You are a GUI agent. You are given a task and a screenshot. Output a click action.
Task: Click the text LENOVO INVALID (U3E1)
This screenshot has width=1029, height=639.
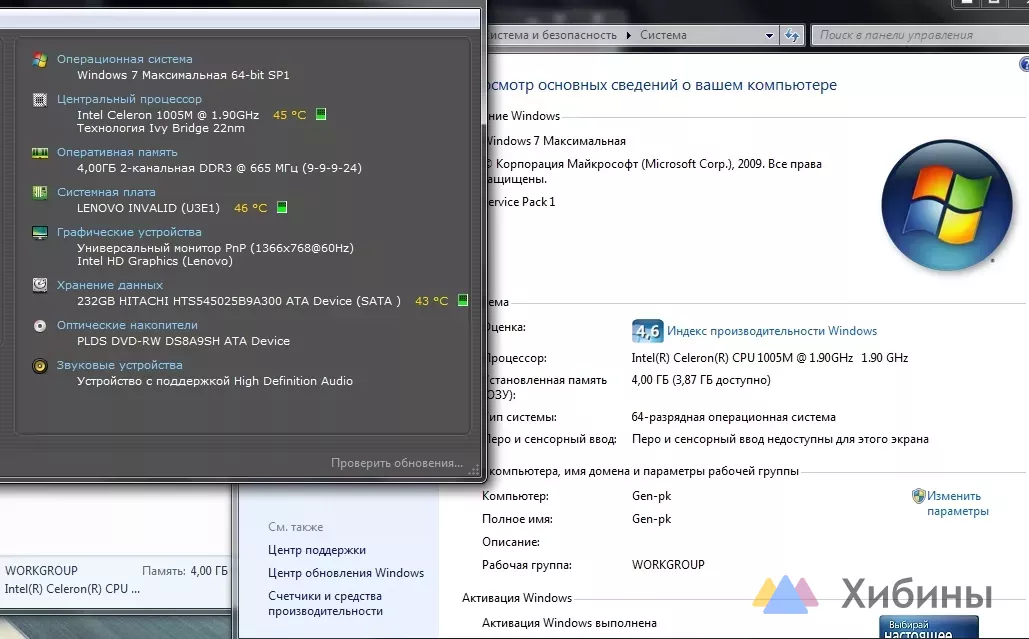point(148,208)
